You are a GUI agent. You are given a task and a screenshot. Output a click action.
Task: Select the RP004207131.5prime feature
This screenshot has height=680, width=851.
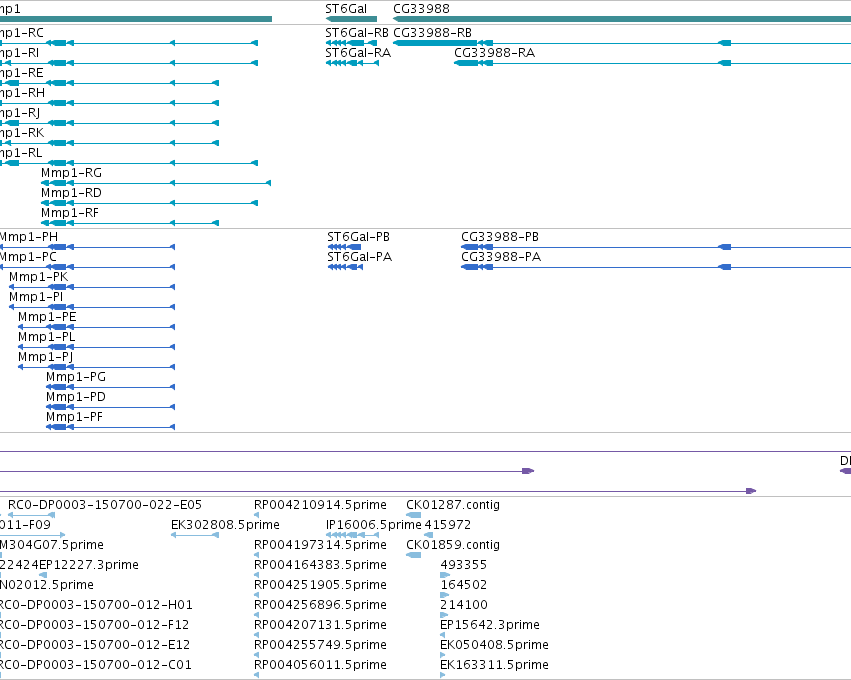pyautogui.click(x=256, y=635)
